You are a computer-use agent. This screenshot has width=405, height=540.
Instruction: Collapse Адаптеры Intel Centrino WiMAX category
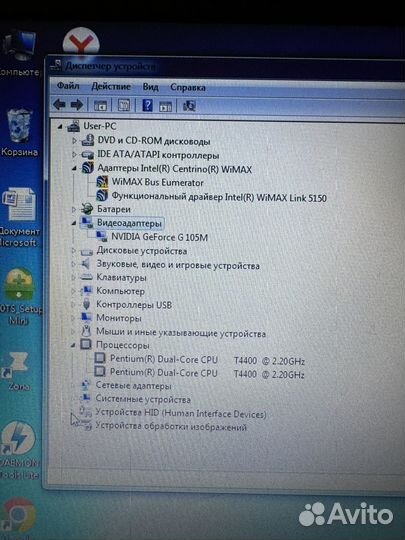point(74,168)
